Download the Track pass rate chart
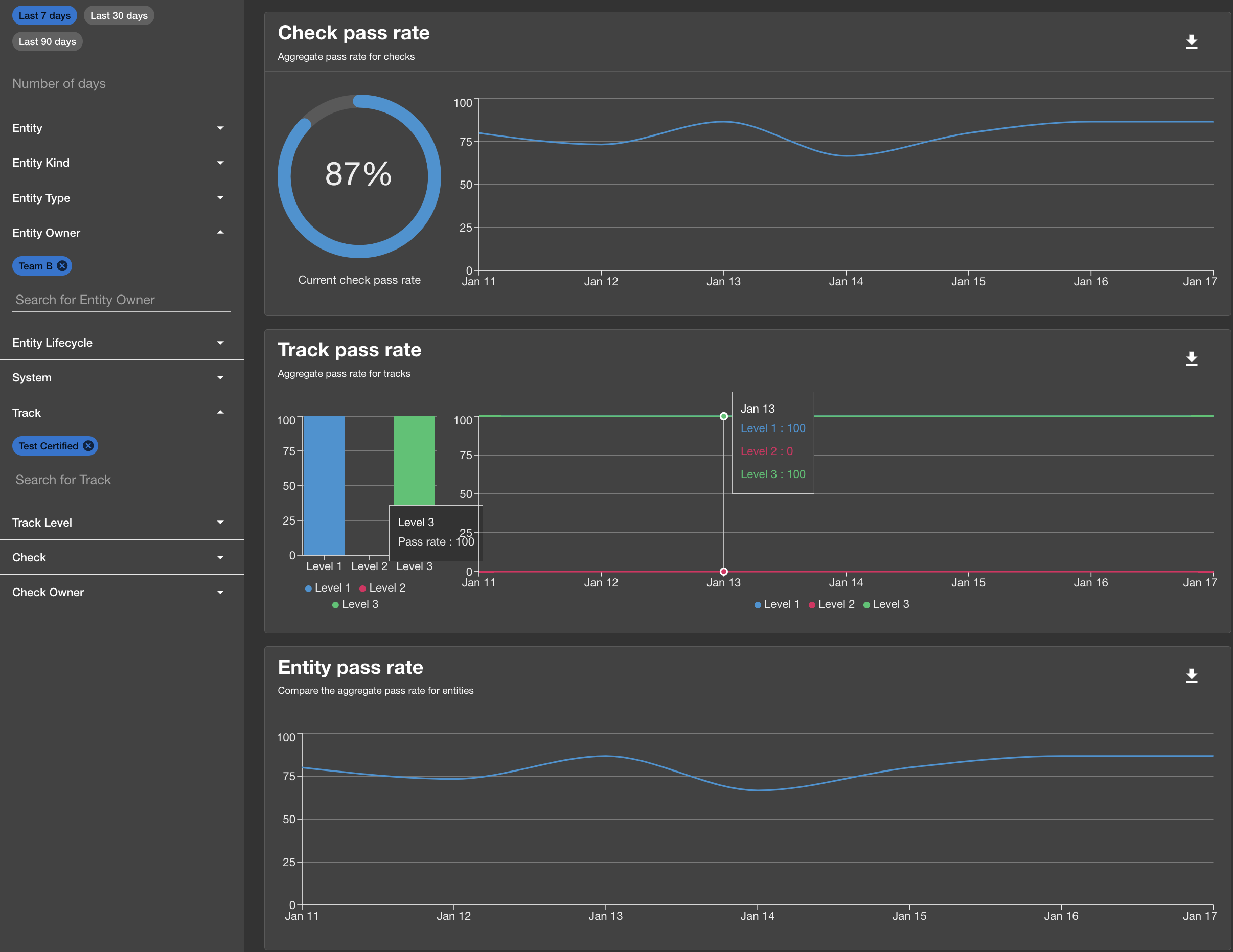 [x=1192, y=358]
